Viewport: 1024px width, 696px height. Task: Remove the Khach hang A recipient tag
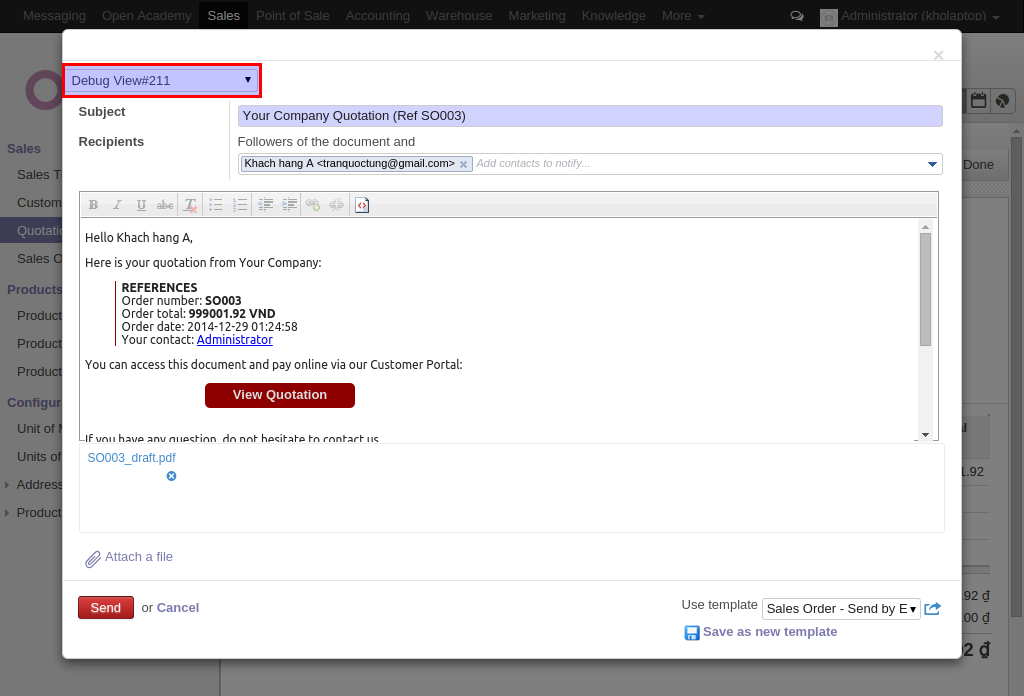click(x=464, y=164)
